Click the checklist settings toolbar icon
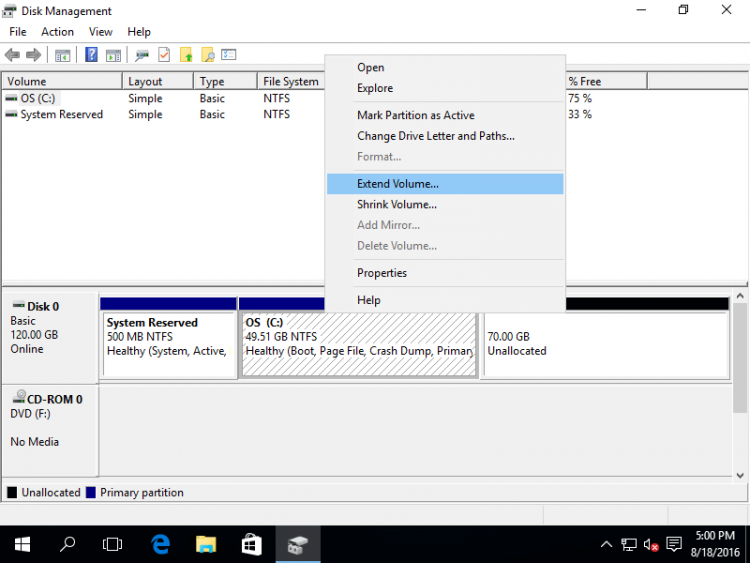This screenshot has height=563, width=750. coord(229,55)
